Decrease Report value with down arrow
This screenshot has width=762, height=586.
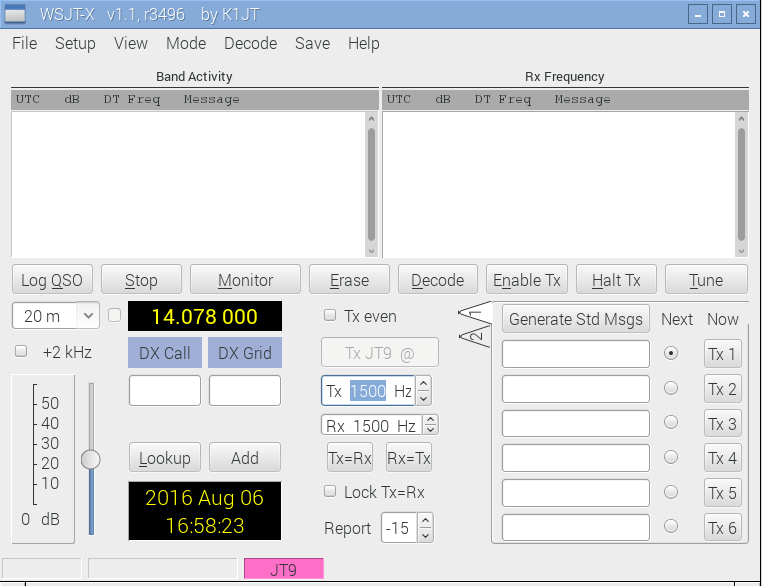point(425,535)
